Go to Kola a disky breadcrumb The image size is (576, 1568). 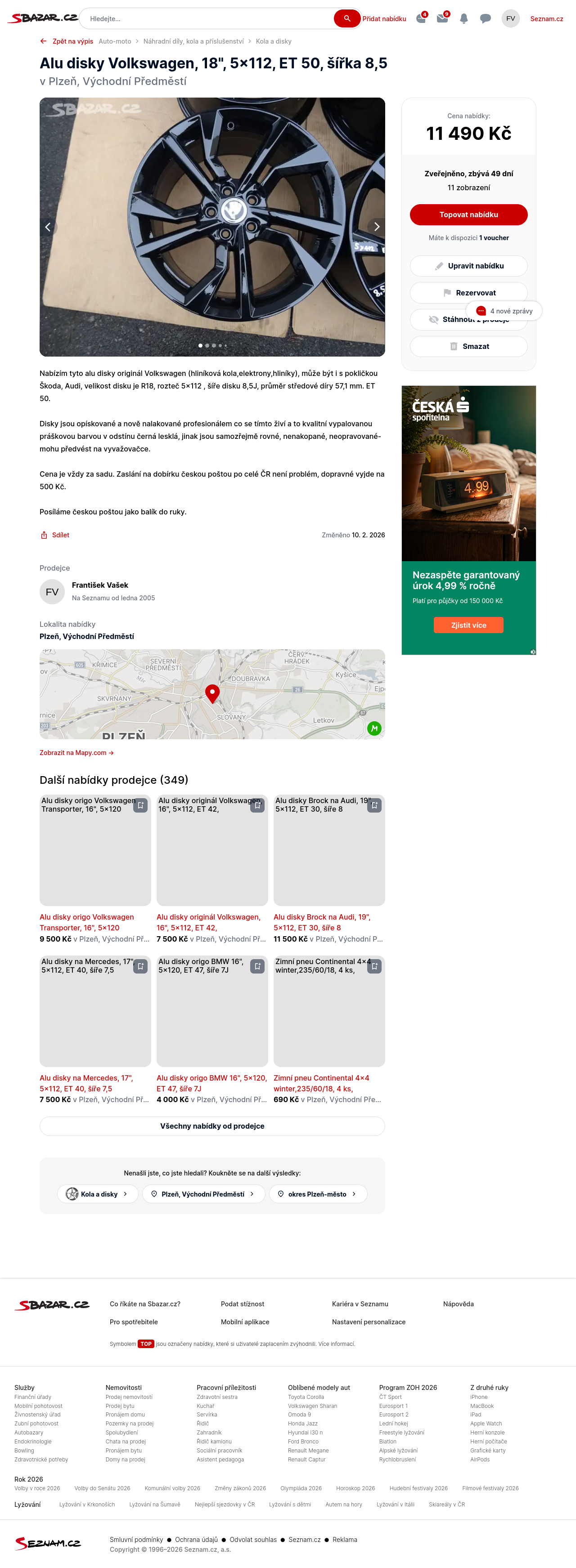tap(274, 41)
